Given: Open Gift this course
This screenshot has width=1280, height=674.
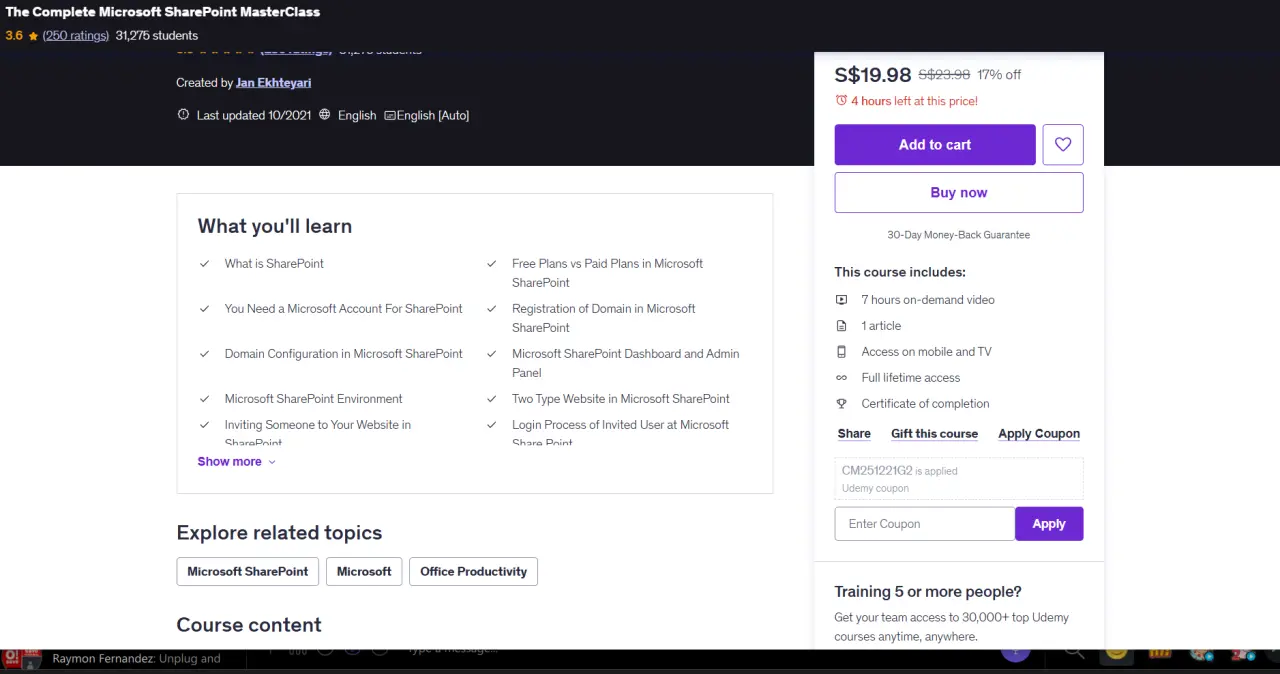Looking at the screenshot, I should [x=934, y=434].
